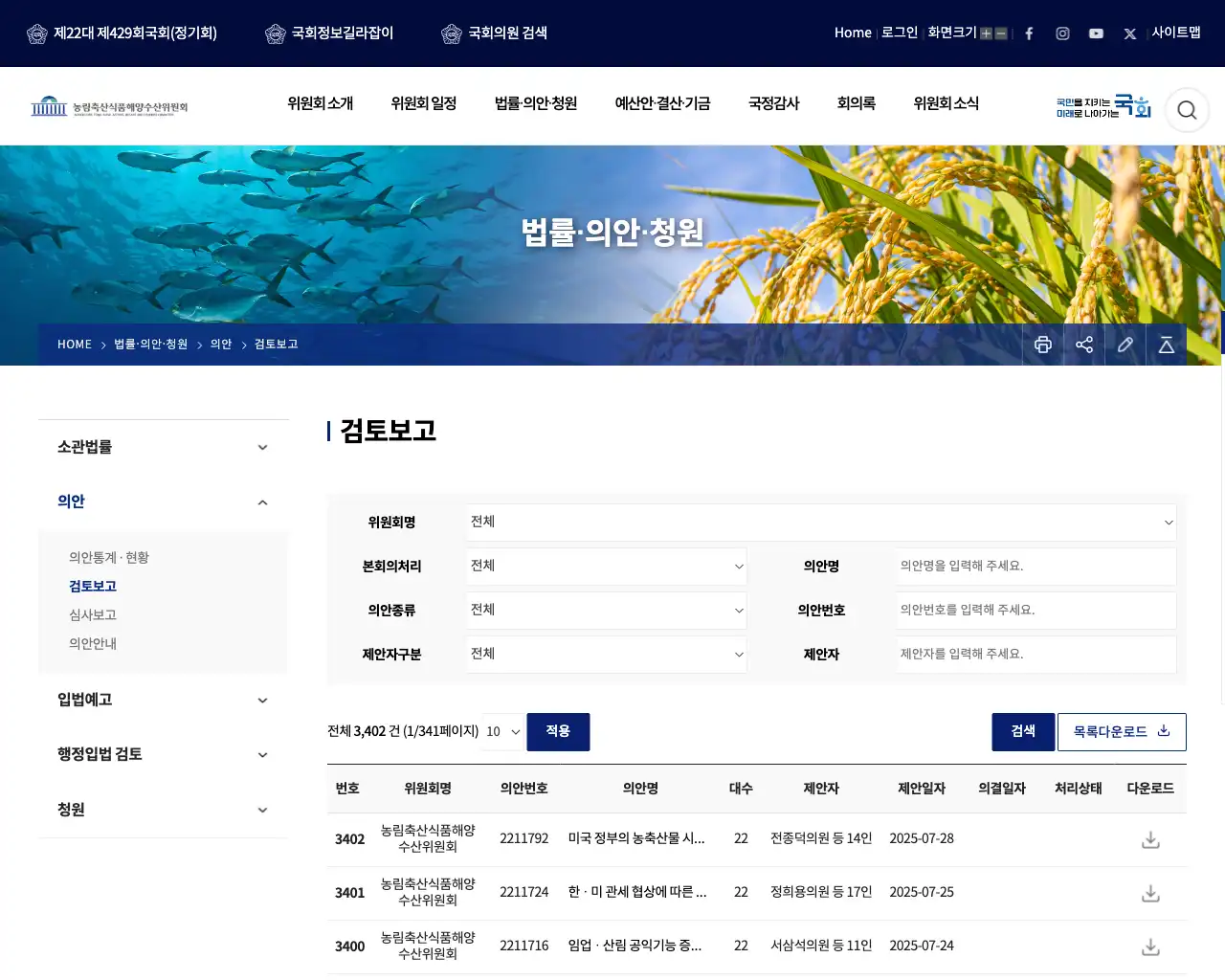1225x980 pixels.
Task: Expand the 청원 sidebar section
Action: 163,810
